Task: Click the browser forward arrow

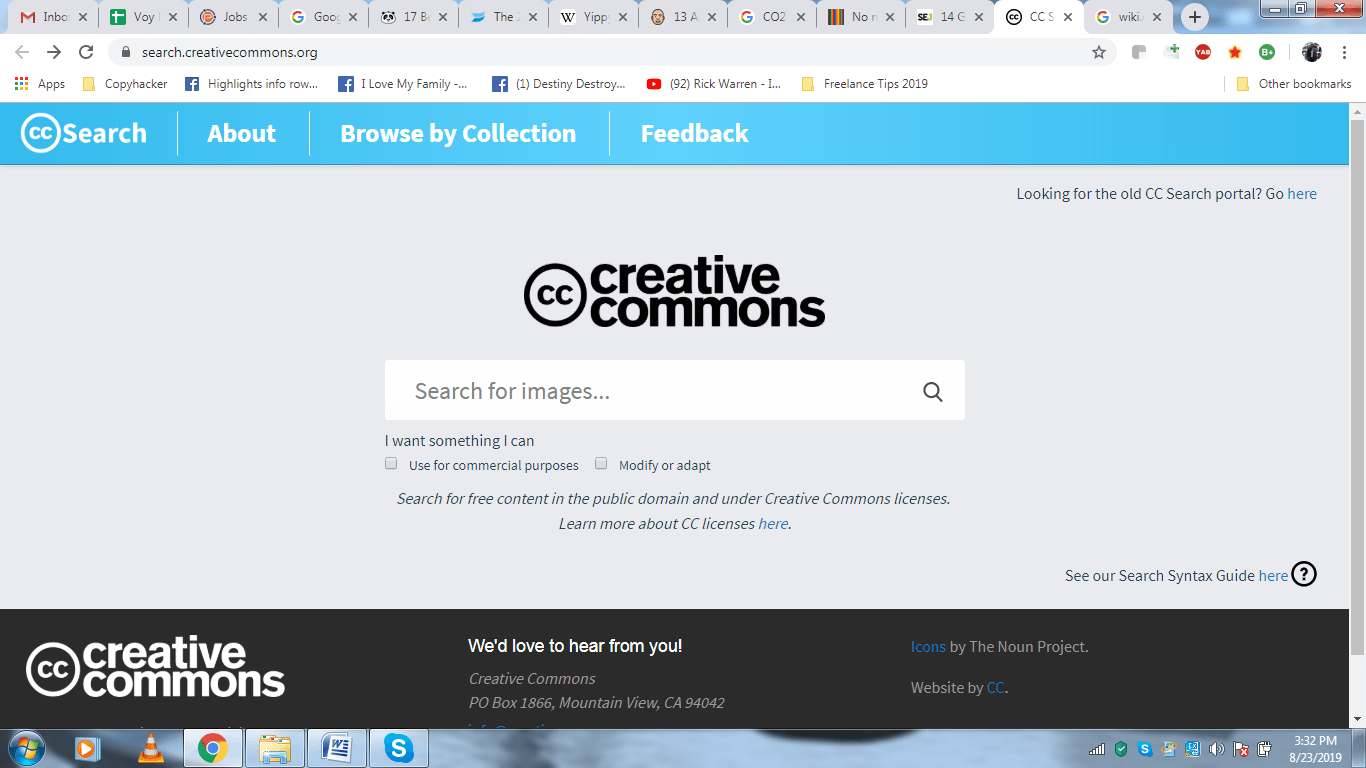Action: [x=54, y=52]
